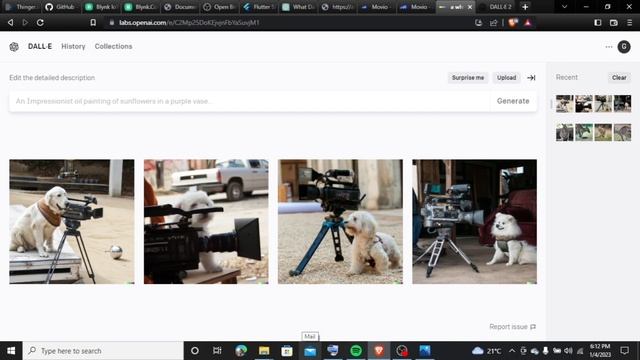
Task: Click the G profile avatar
Action: coord(624,47)
